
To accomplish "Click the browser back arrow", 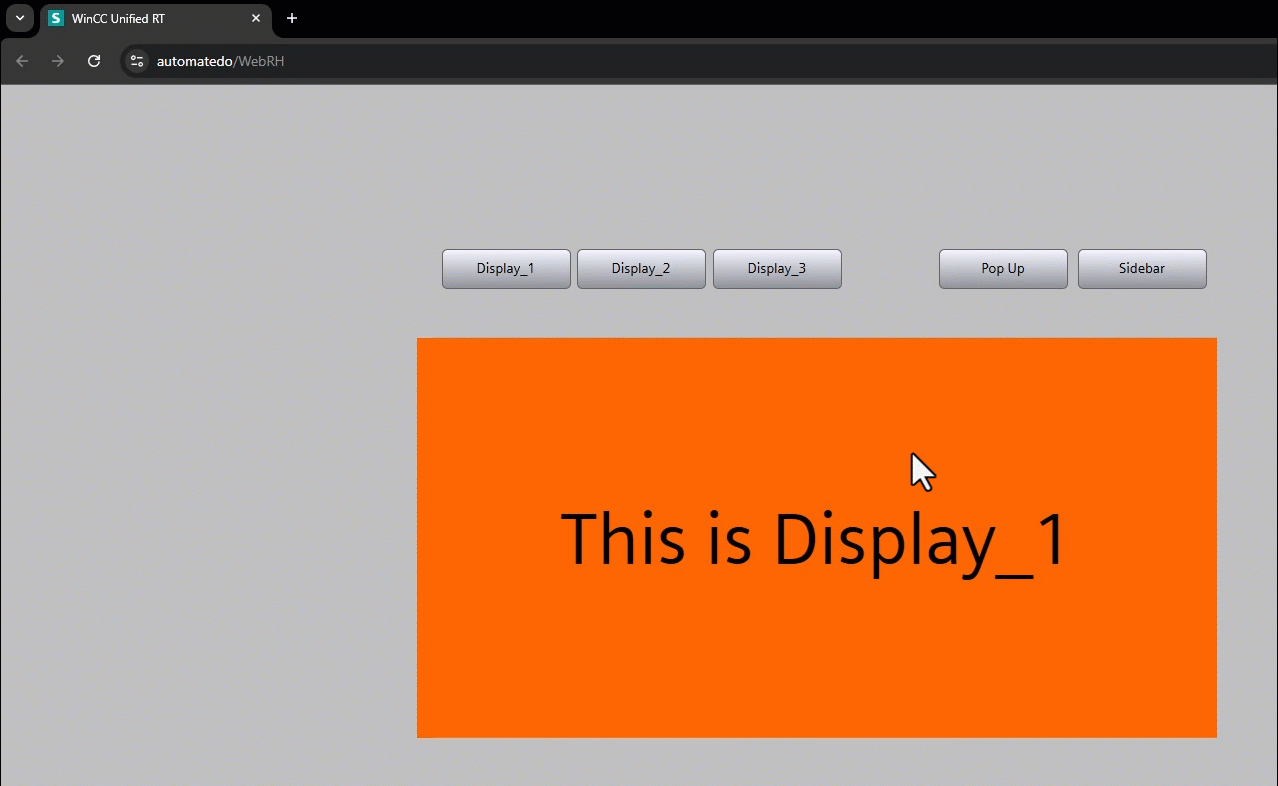I will 22,61.
